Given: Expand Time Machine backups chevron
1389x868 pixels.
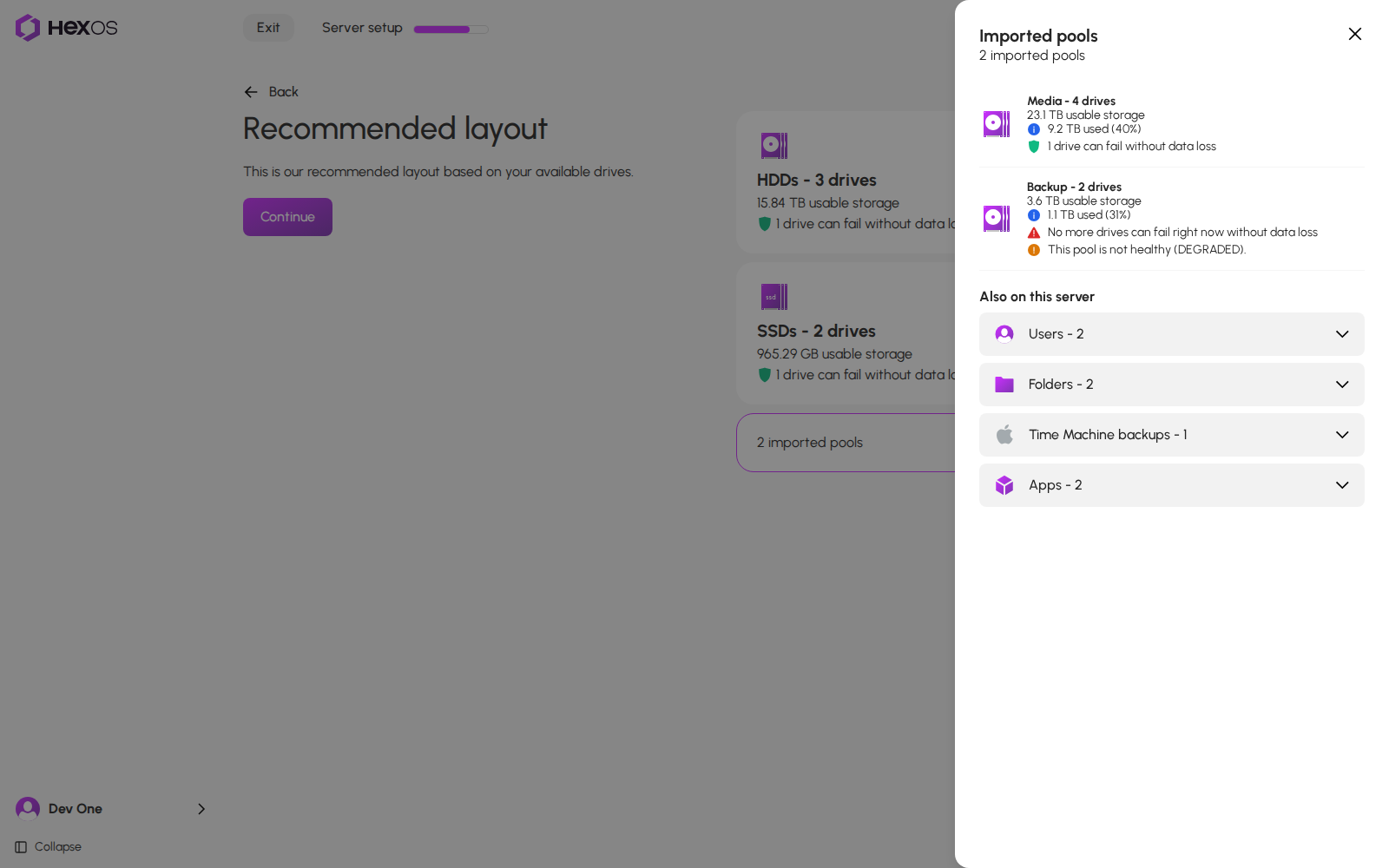Looking at the screenshot, I should (x=1342, y=435).
